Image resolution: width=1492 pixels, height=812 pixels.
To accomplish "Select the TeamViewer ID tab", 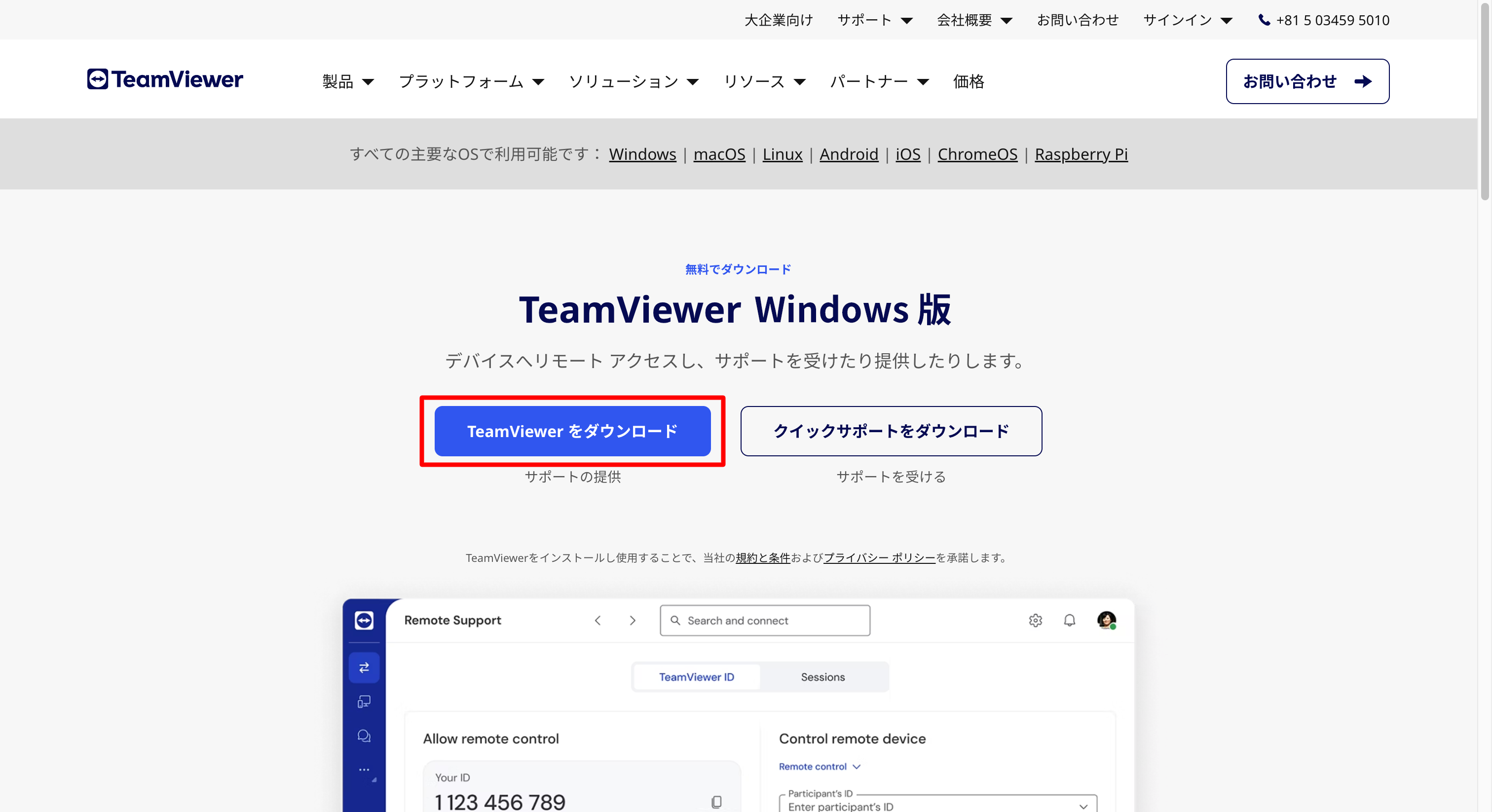I will (x=696, y=677).
